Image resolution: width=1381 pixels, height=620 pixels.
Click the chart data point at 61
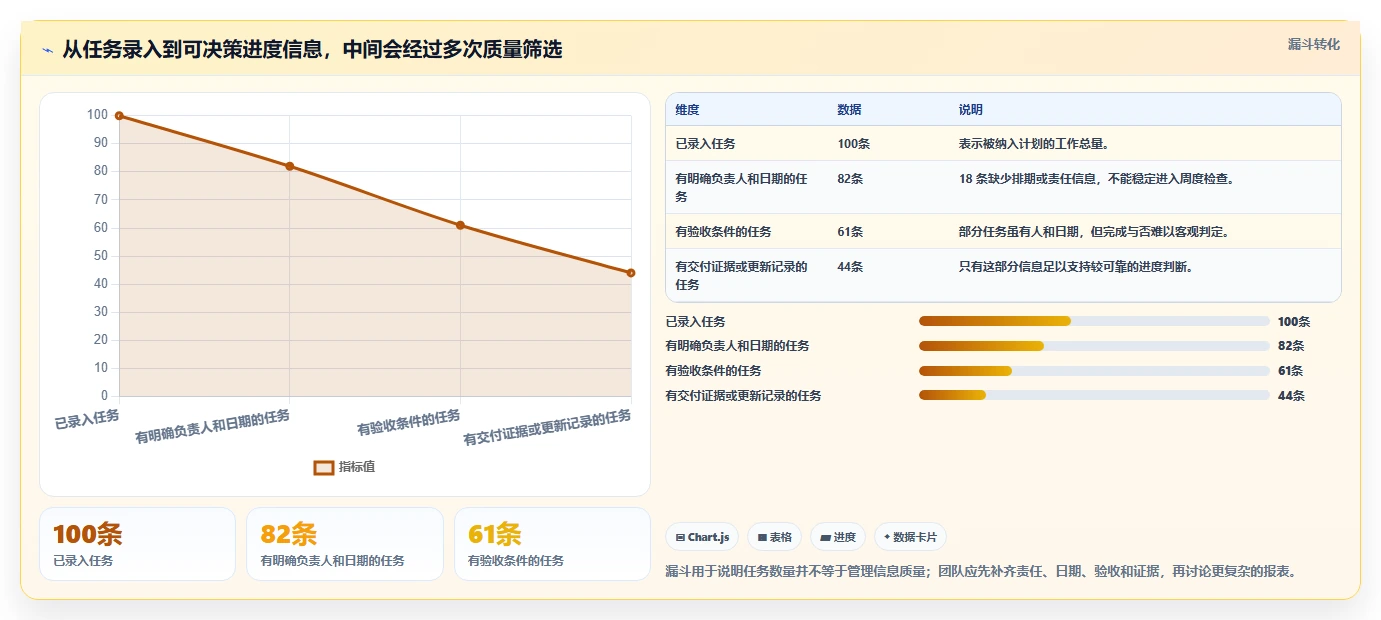click(x=460, y=225)
